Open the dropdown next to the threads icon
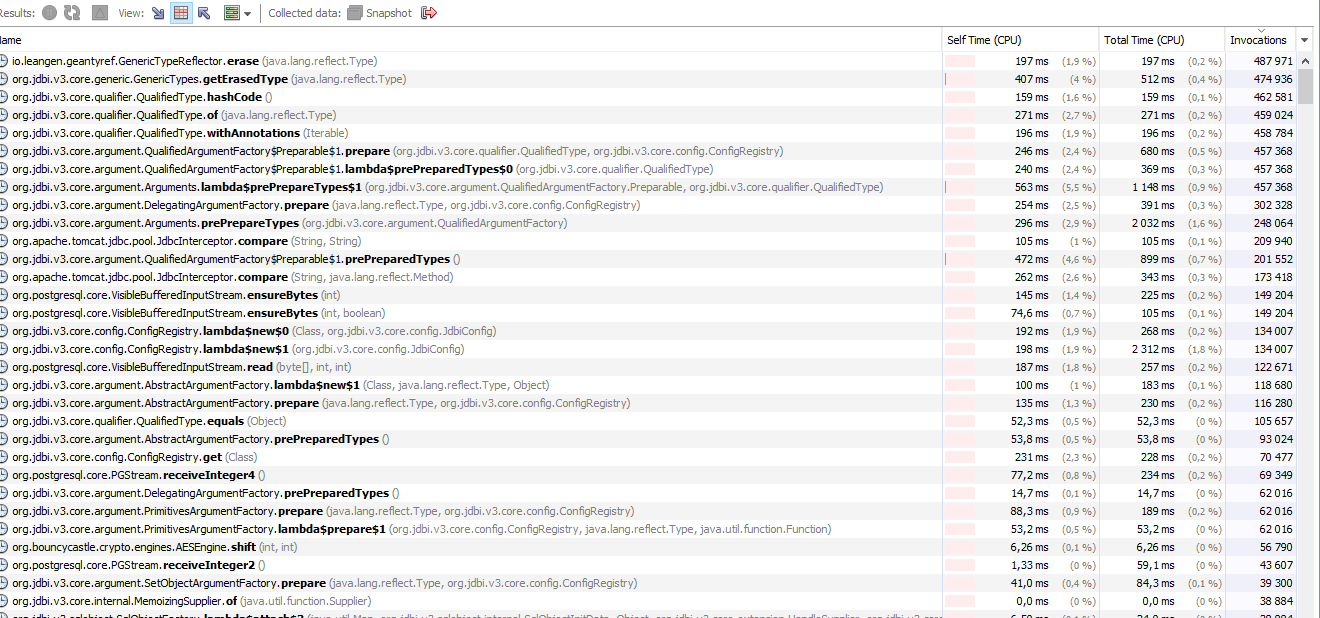This screenshot has height=618, width=1320. coord(245,13)
